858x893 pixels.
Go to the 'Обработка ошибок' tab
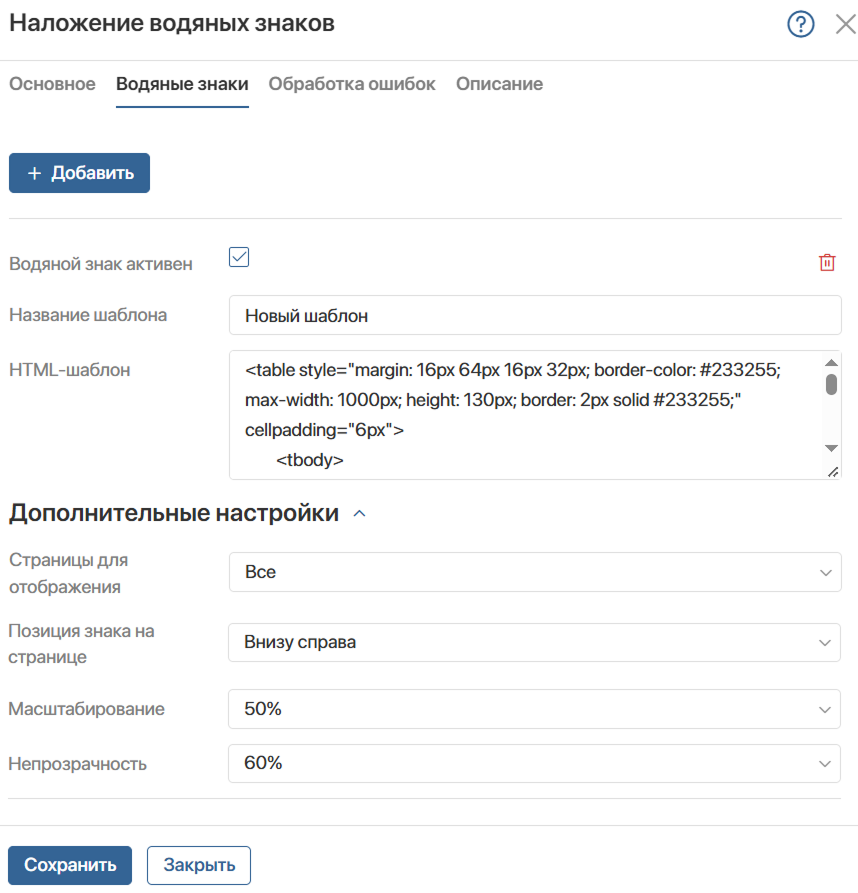click(x=352, y=84)
